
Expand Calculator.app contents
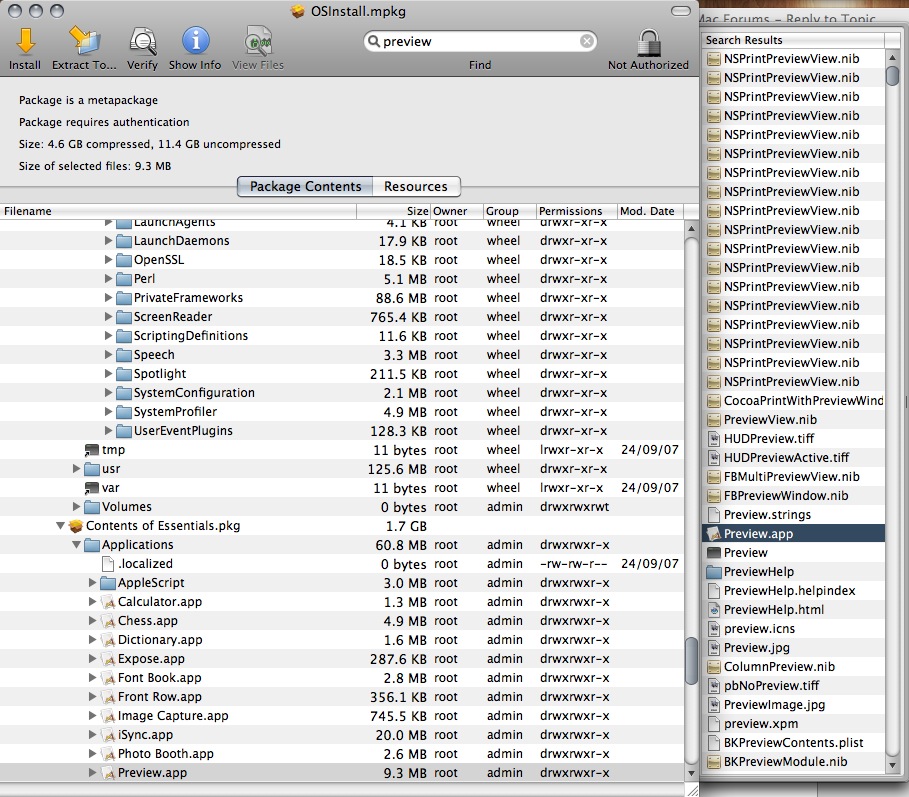point(92,602)
